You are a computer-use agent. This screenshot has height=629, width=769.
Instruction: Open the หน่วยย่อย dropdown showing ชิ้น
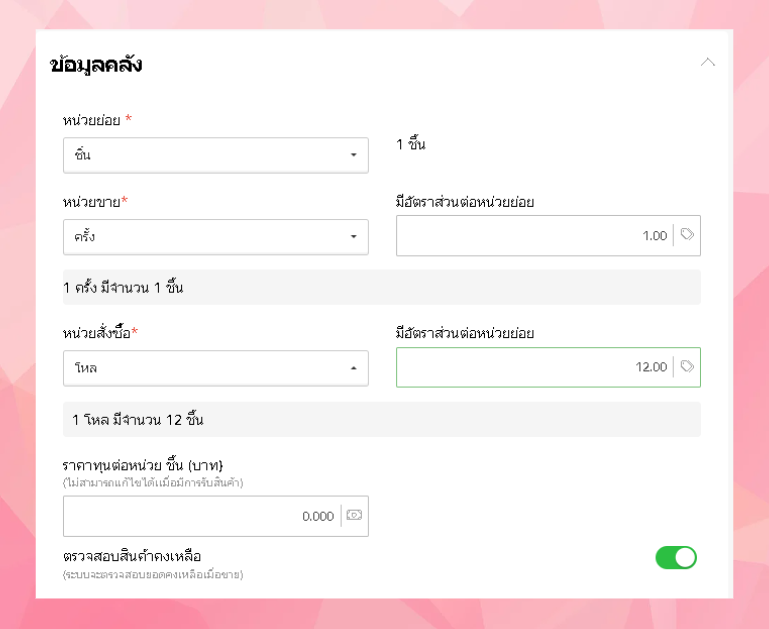pyautogui.click(x=215, y=155)
